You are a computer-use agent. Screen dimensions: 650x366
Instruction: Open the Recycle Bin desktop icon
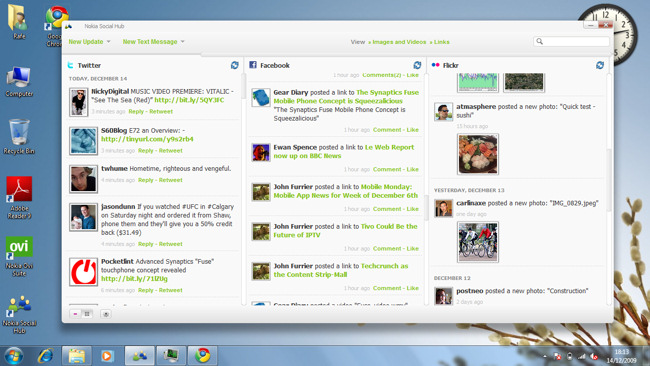coord(19,136)
